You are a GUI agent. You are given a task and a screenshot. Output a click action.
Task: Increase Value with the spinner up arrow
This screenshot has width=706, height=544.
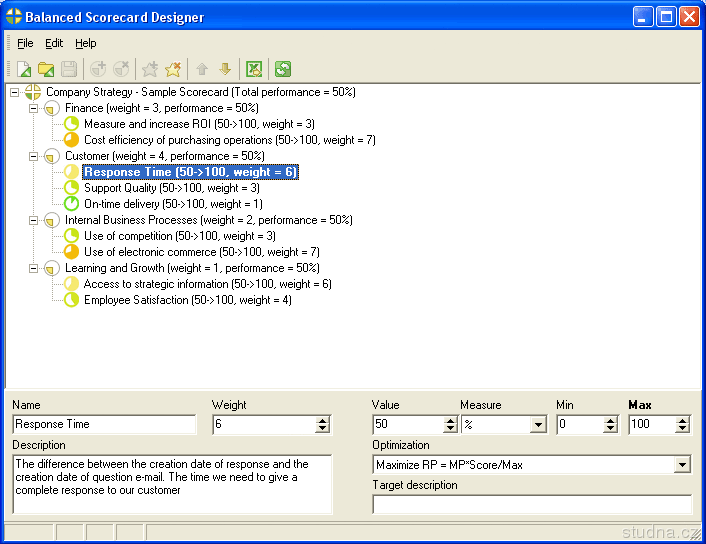tap(450, 421)
